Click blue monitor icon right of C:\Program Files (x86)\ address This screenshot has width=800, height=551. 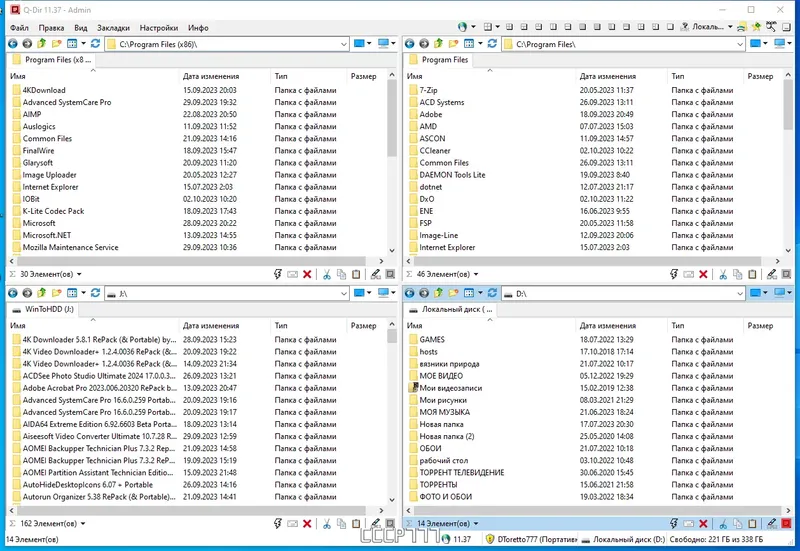coord(359,44)
